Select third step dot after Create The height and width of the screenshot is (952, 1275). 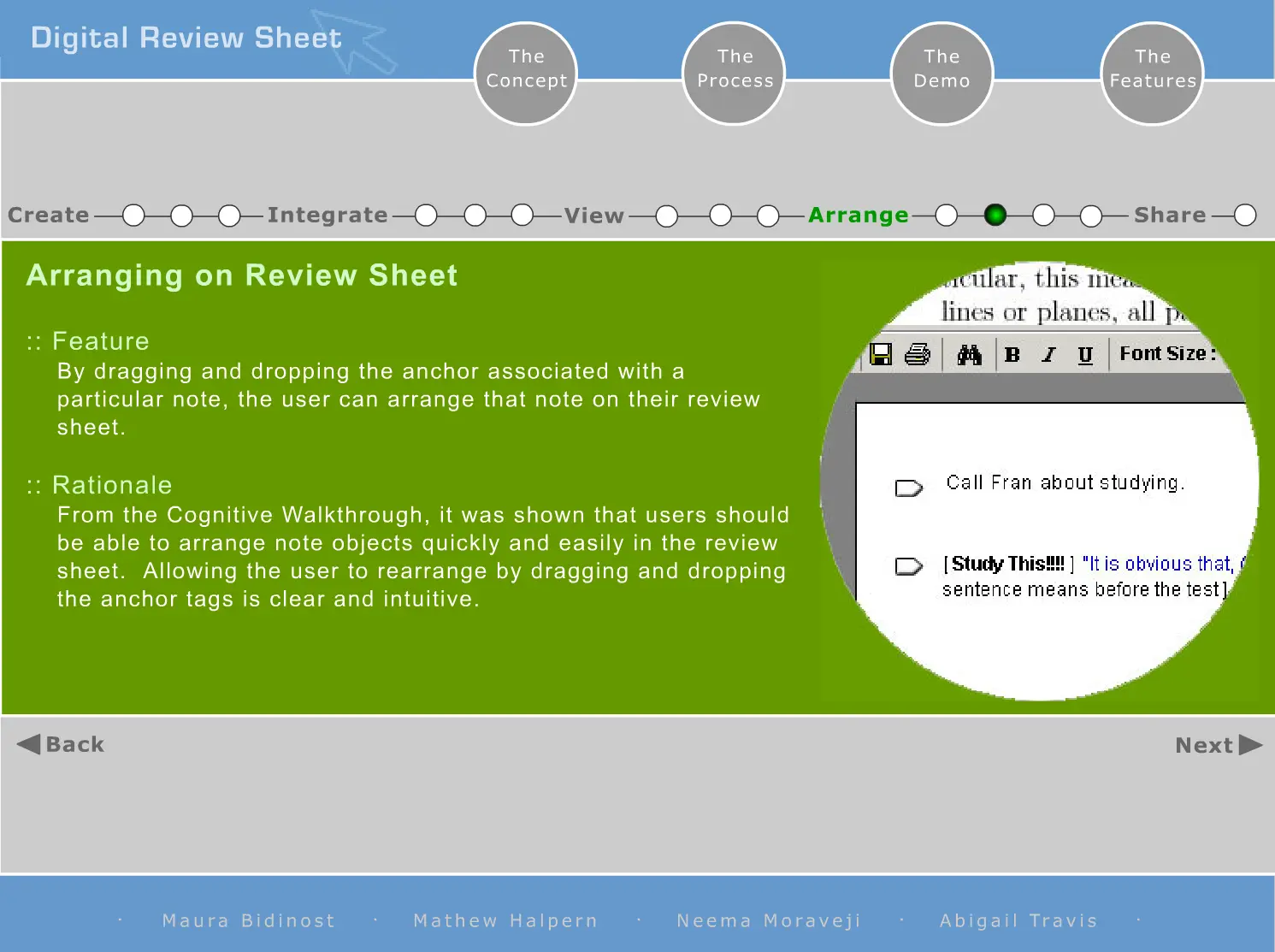229,216
